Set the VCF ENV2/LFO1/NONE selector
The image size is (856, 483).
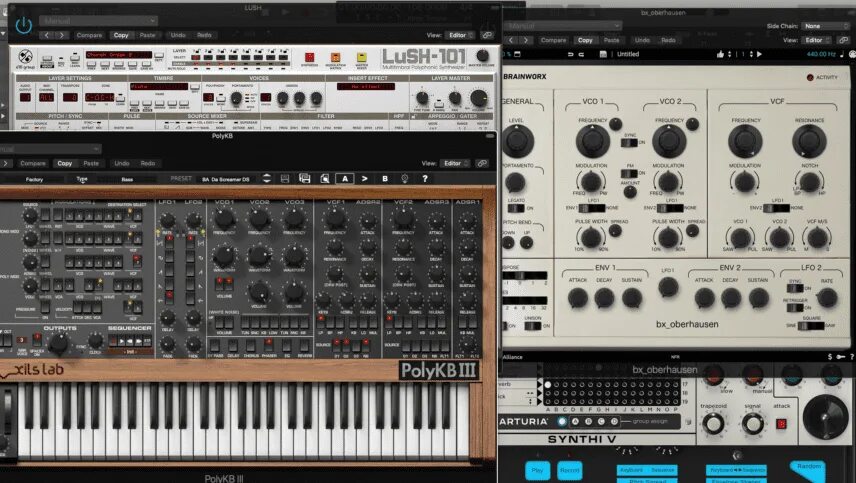click(x=776, y=208)
